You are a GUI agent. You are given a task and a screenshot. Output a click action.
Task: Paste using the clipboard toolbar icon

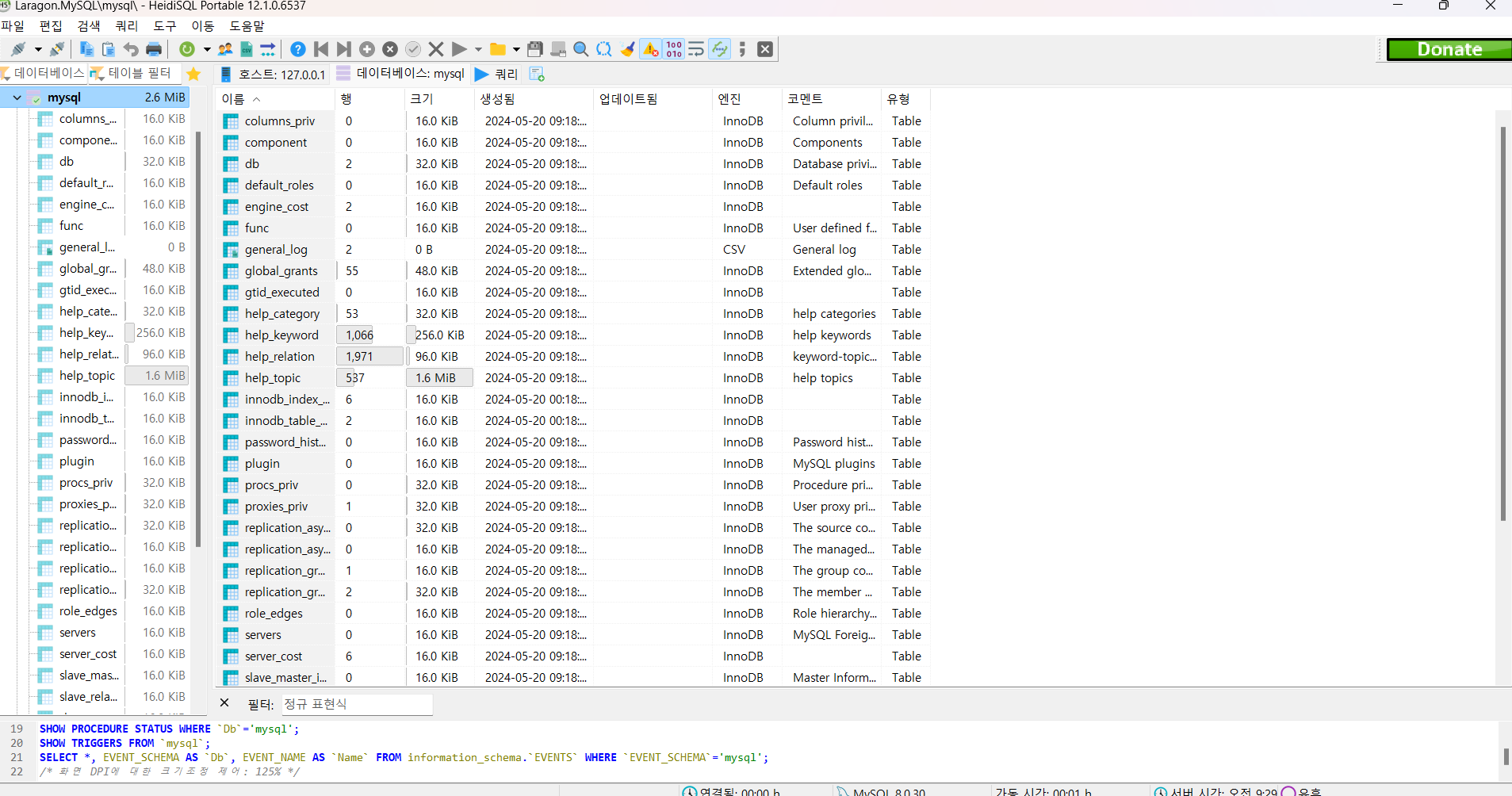click(109, 49)
